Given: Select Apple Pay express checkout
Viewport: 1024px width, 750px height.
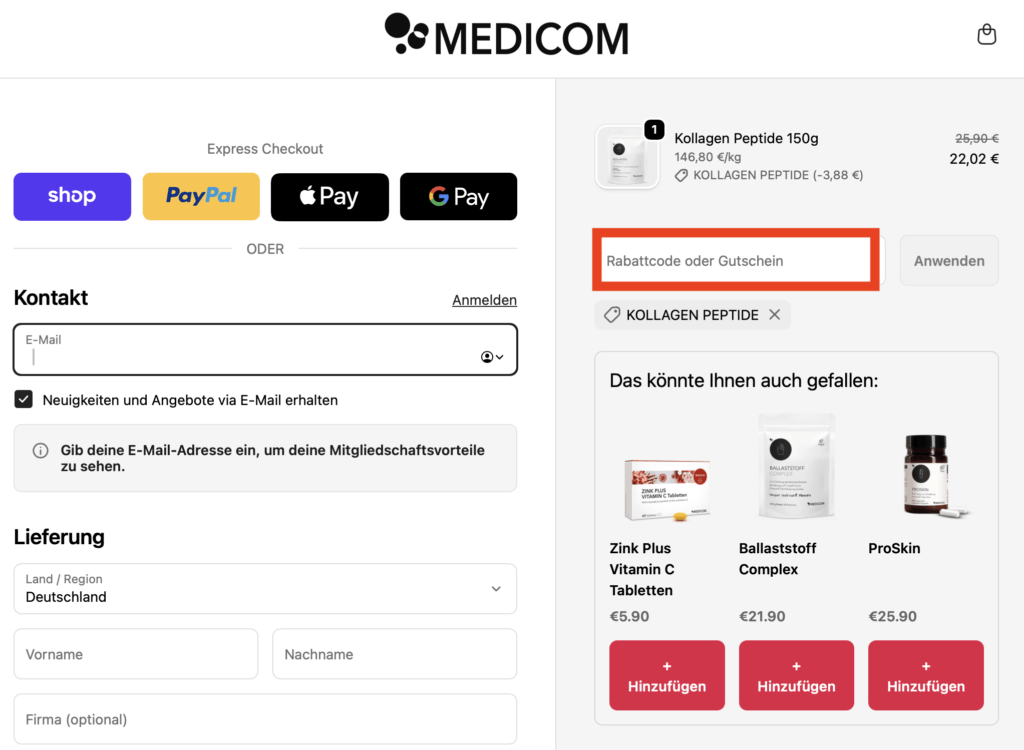Looking at the screenshot, I should 329,196.
